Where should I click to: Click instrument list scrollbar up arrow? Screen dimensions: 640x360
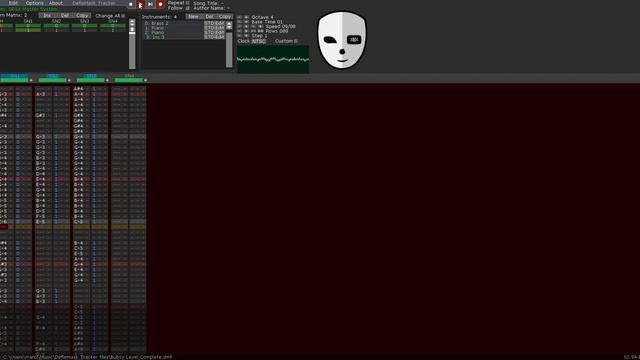[x=229, y=24]
